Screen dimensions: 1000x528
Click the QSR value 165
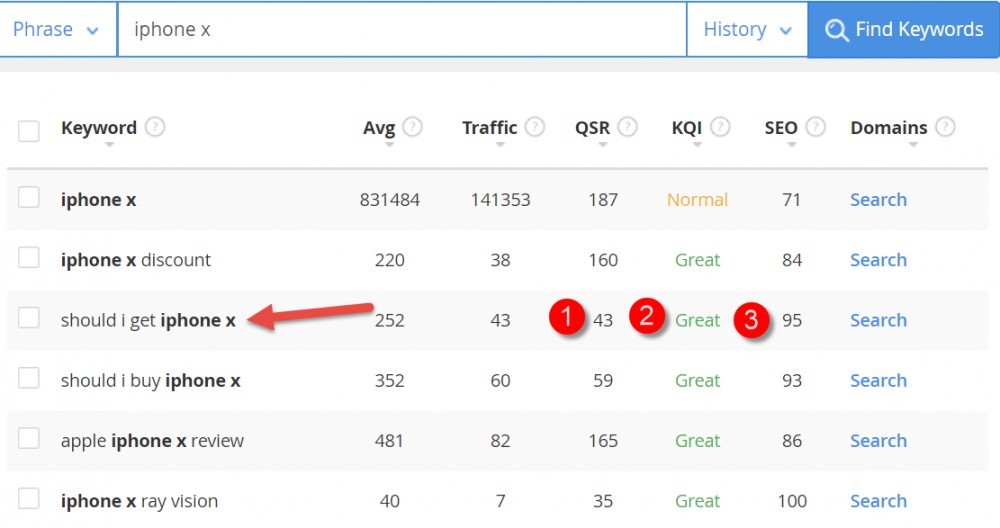tap(603, 441)
